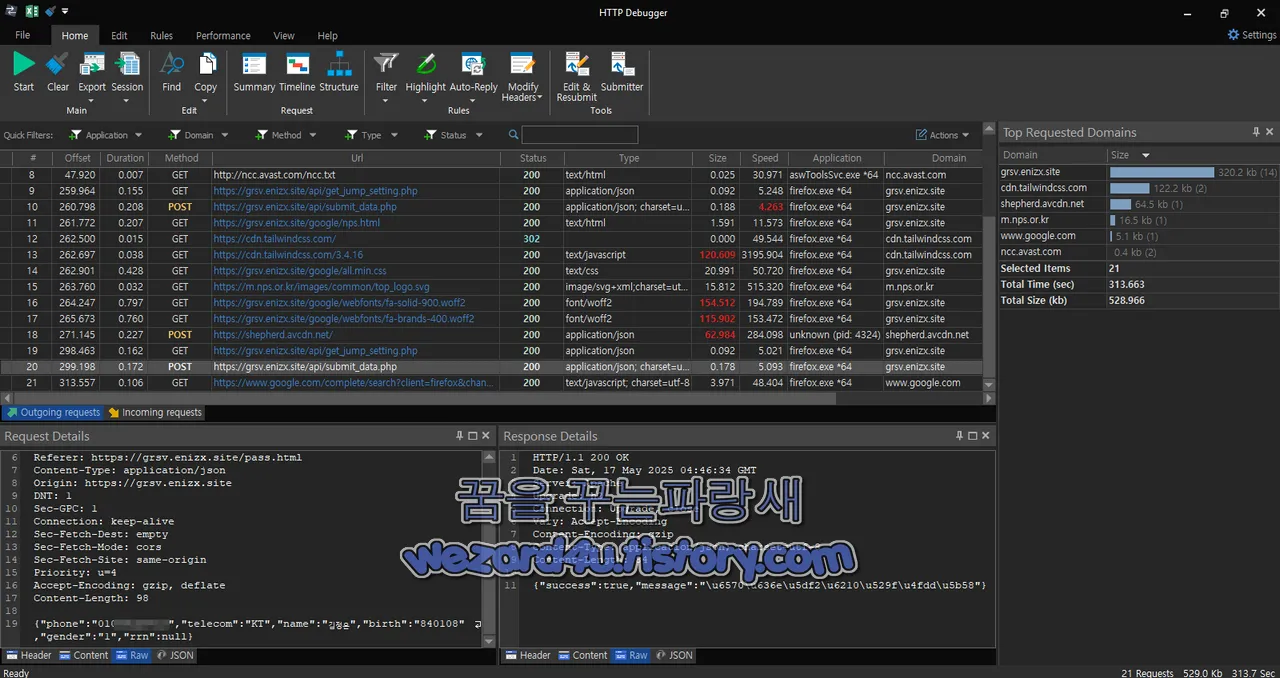1280x678 pixels.
Task: Click the Copy toolbar icon
Action: 206,66
